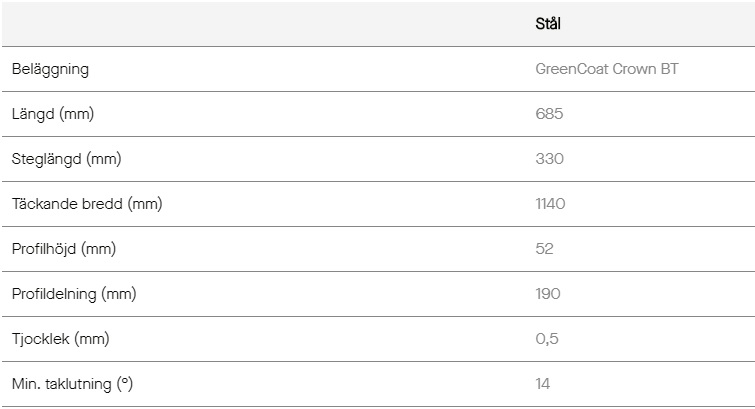Click the 14 roof pitch value
The image size is (755, 409).
pos(543,384)
